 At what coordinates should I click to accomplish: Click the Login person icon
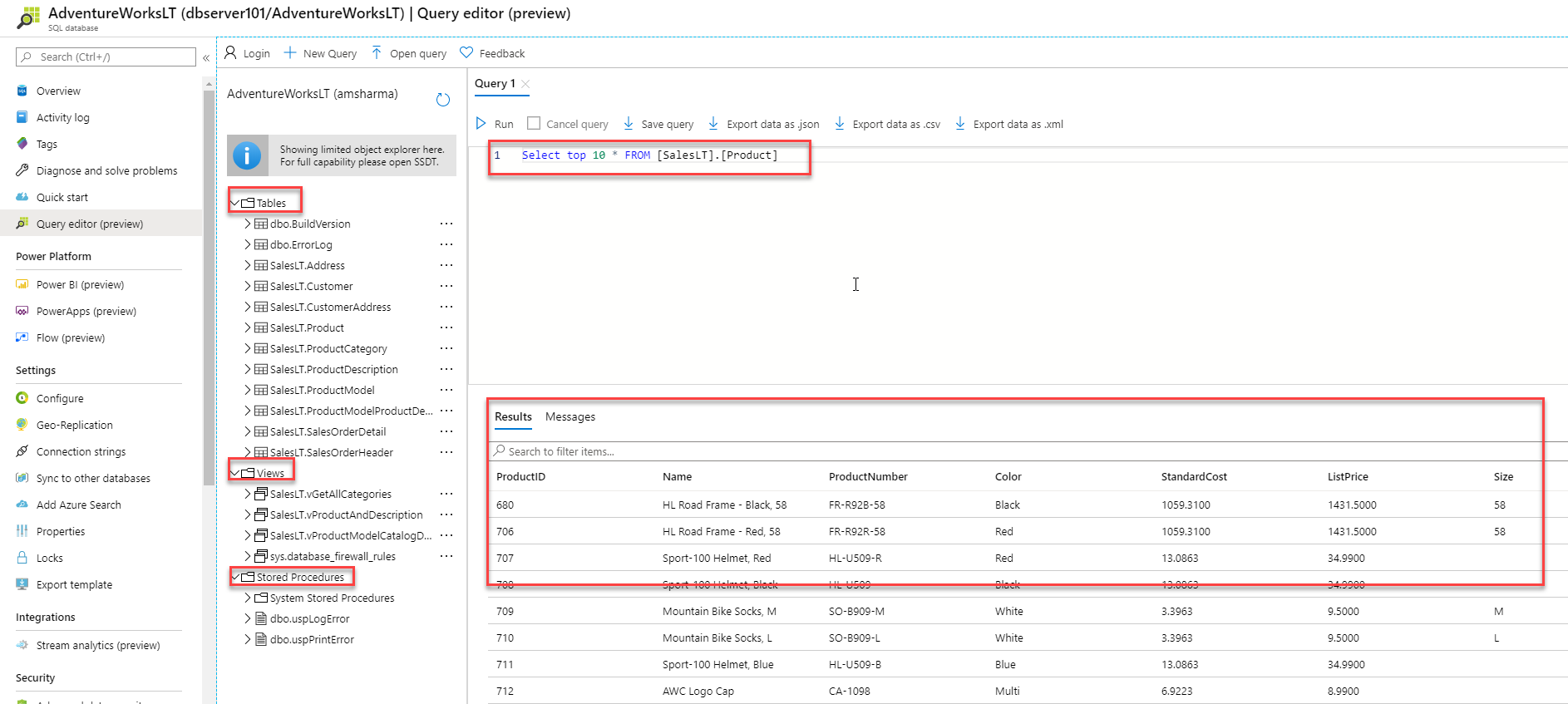pyautogui.click(x=231, y=52)
